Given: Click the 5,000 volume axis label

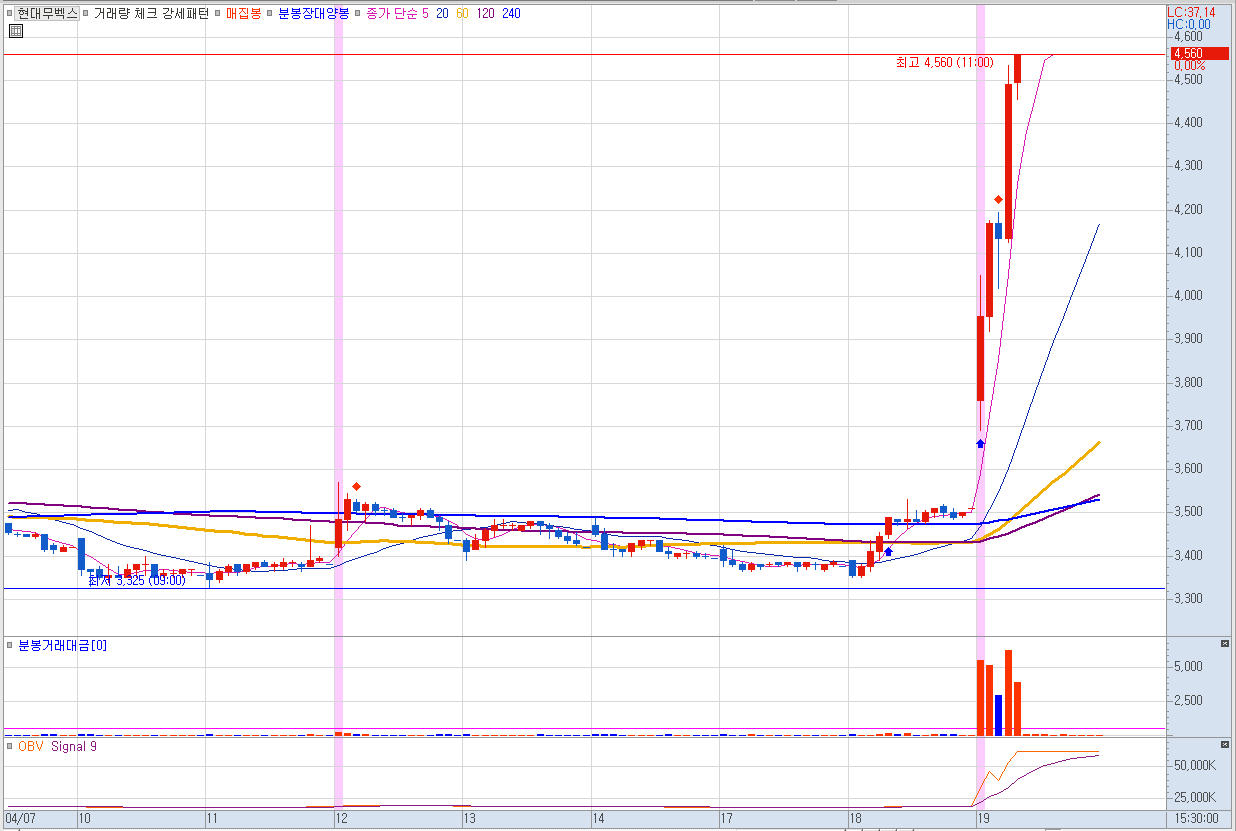Looking at the screenshot, I should click(1188, 666).
